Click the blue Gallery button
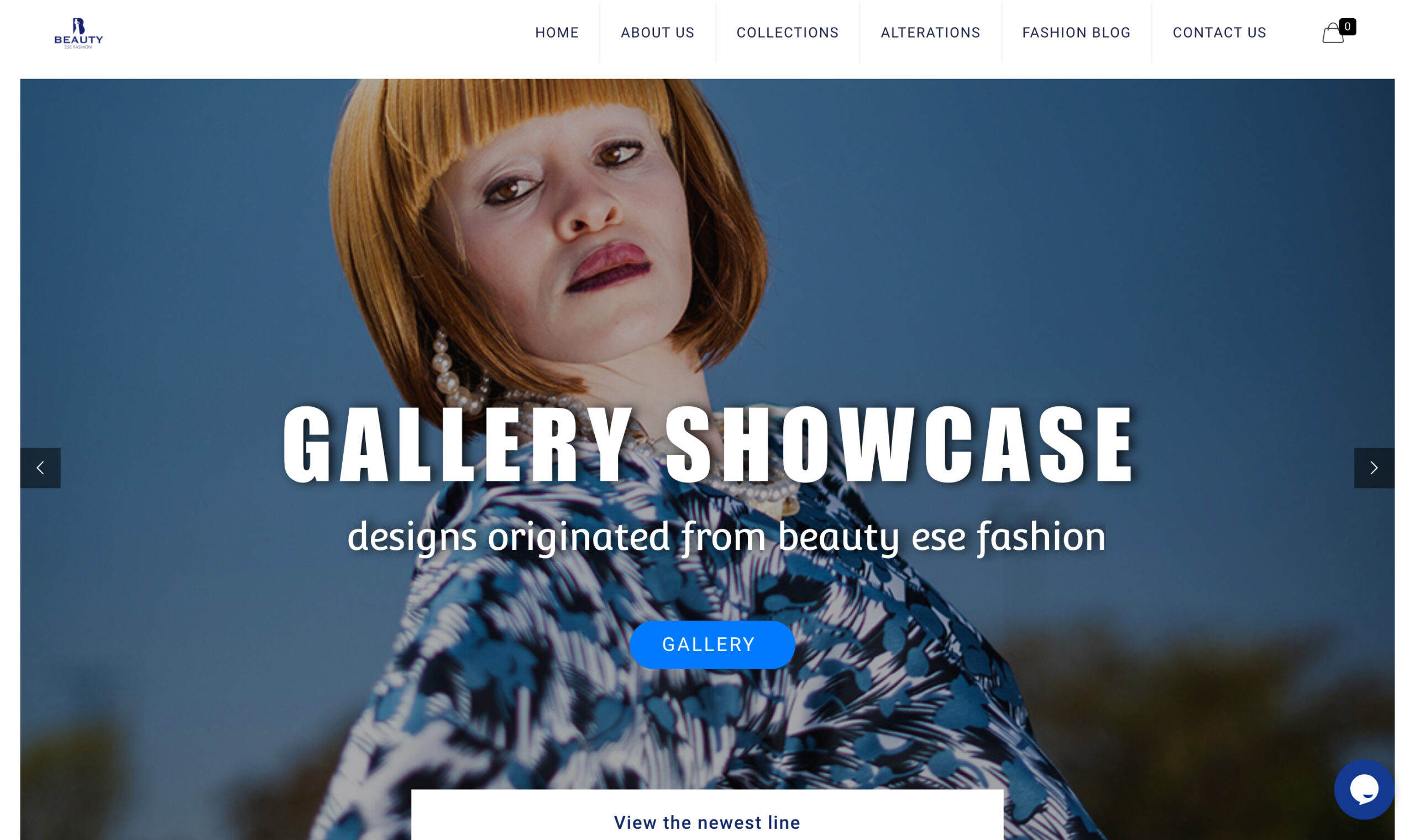 [712, 645]
